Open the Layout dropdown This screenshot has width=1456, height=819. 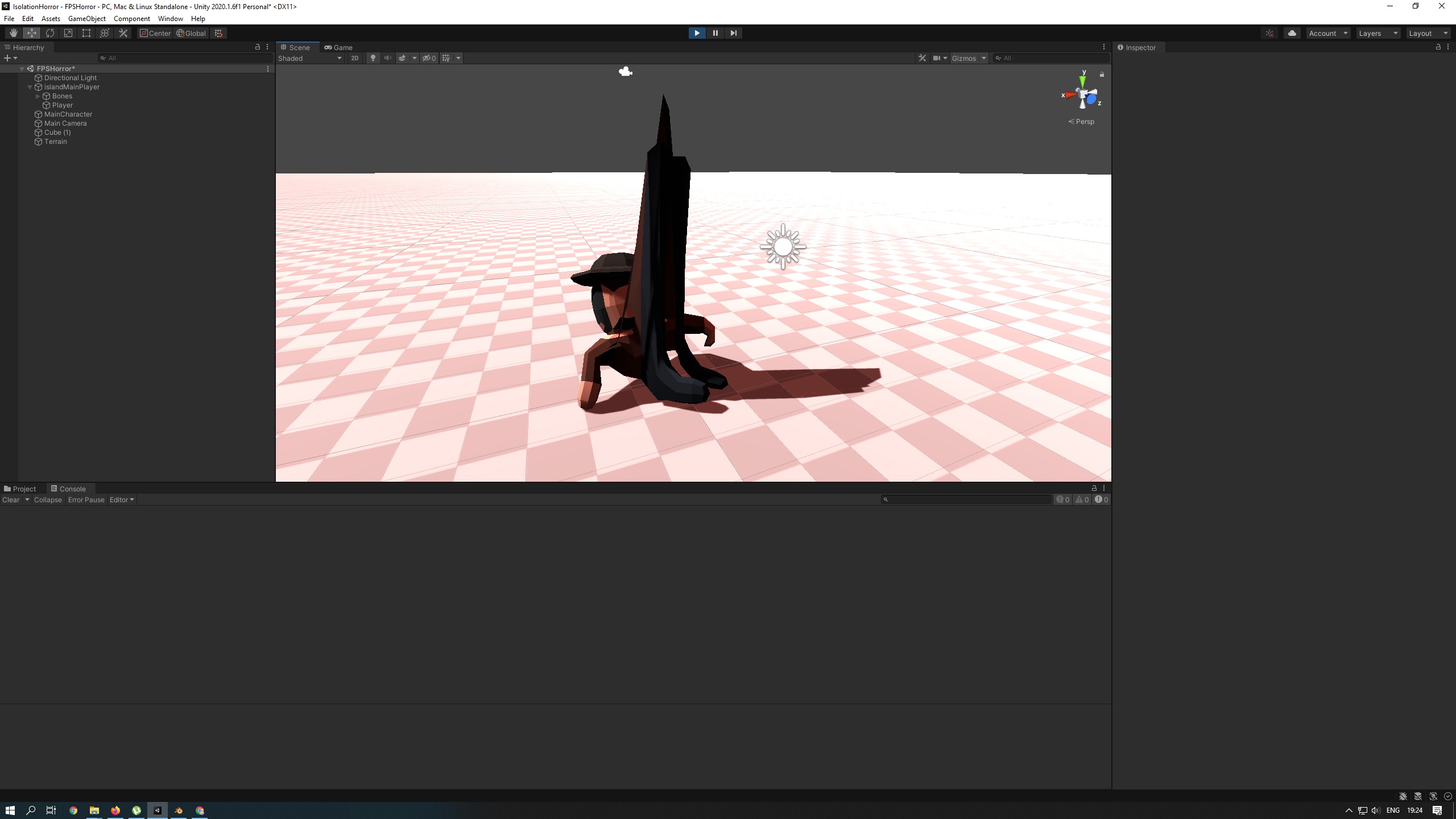pos(1428,33)
